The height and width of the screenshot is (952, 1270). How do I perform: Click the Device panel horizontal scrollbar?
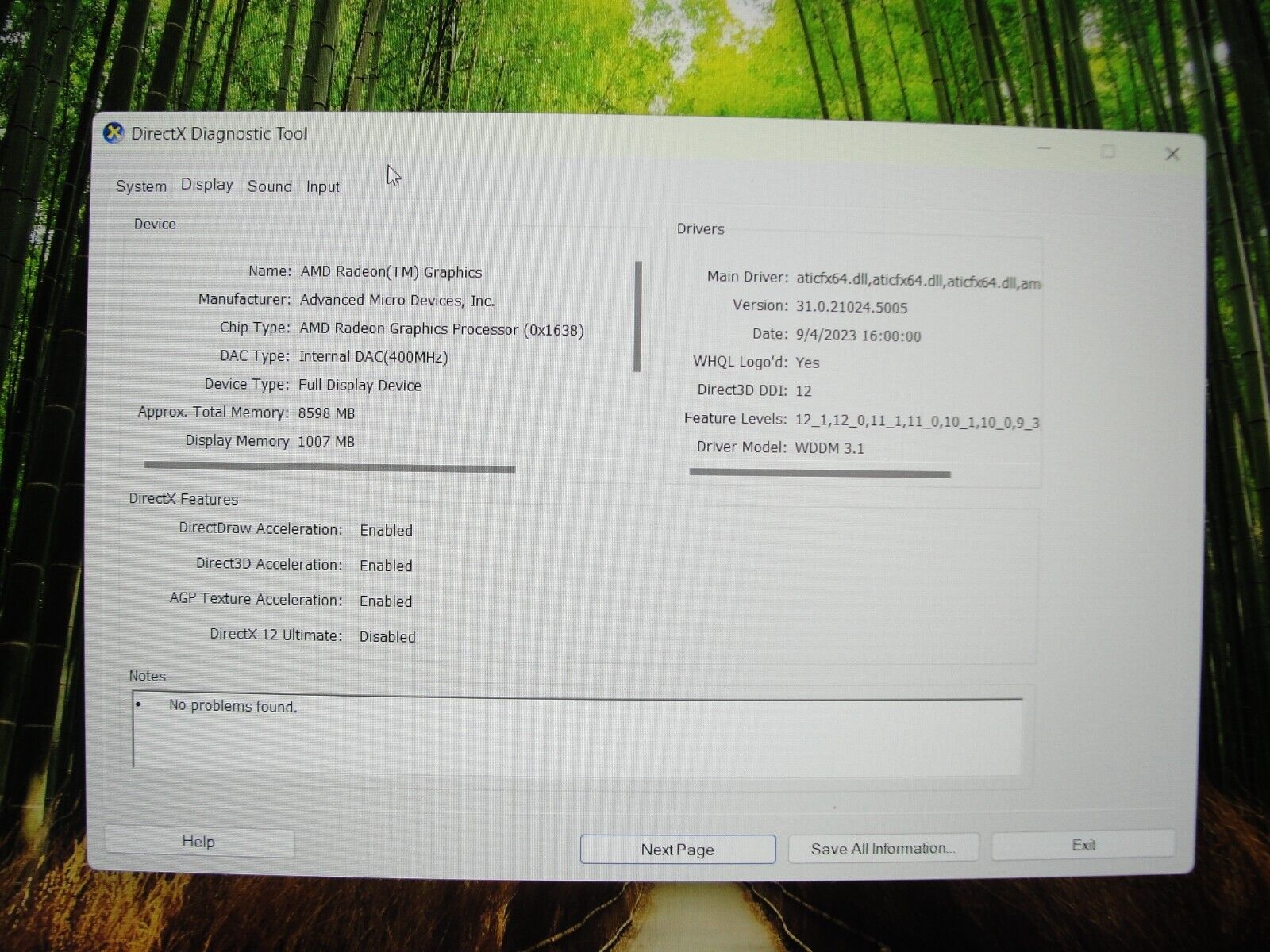(329, 468)
